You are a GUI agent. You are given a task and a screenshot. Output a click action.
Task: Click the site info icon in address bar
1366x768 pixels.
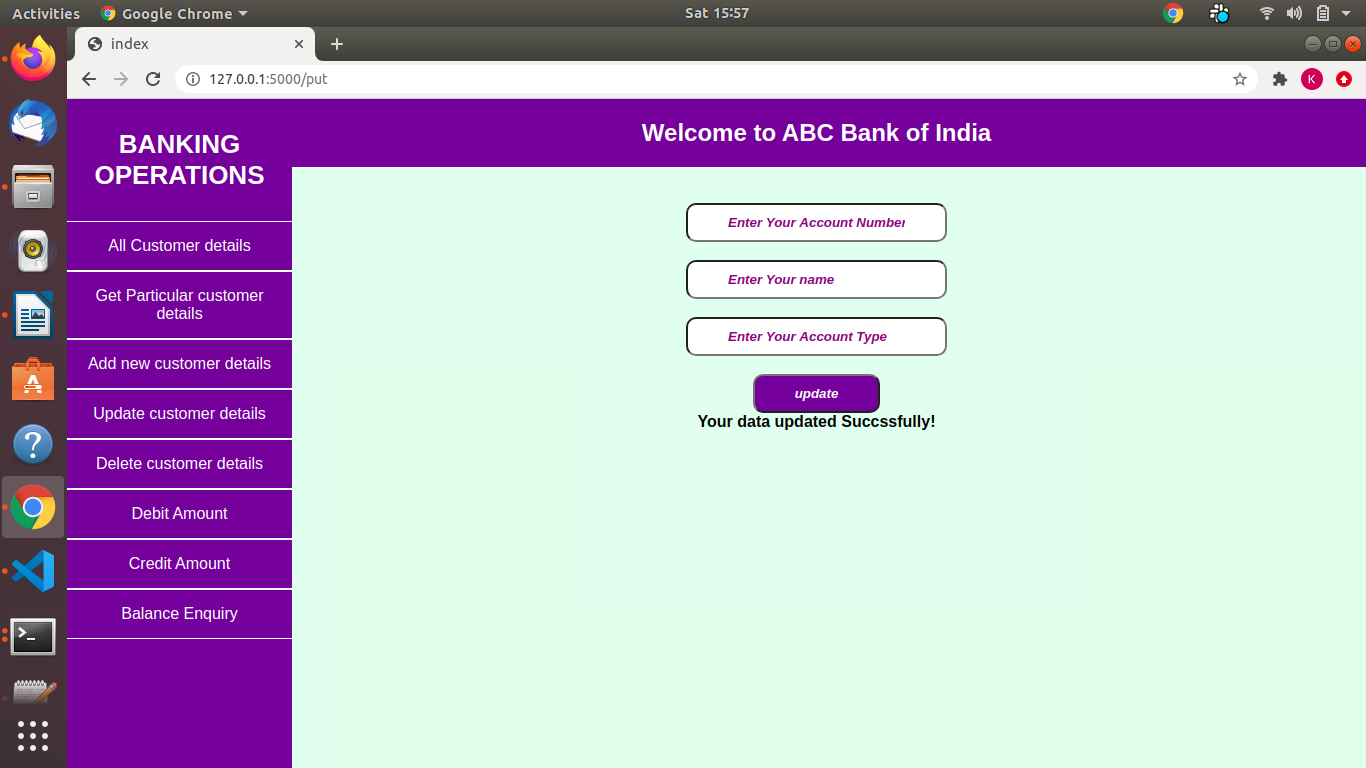[191, 79]
